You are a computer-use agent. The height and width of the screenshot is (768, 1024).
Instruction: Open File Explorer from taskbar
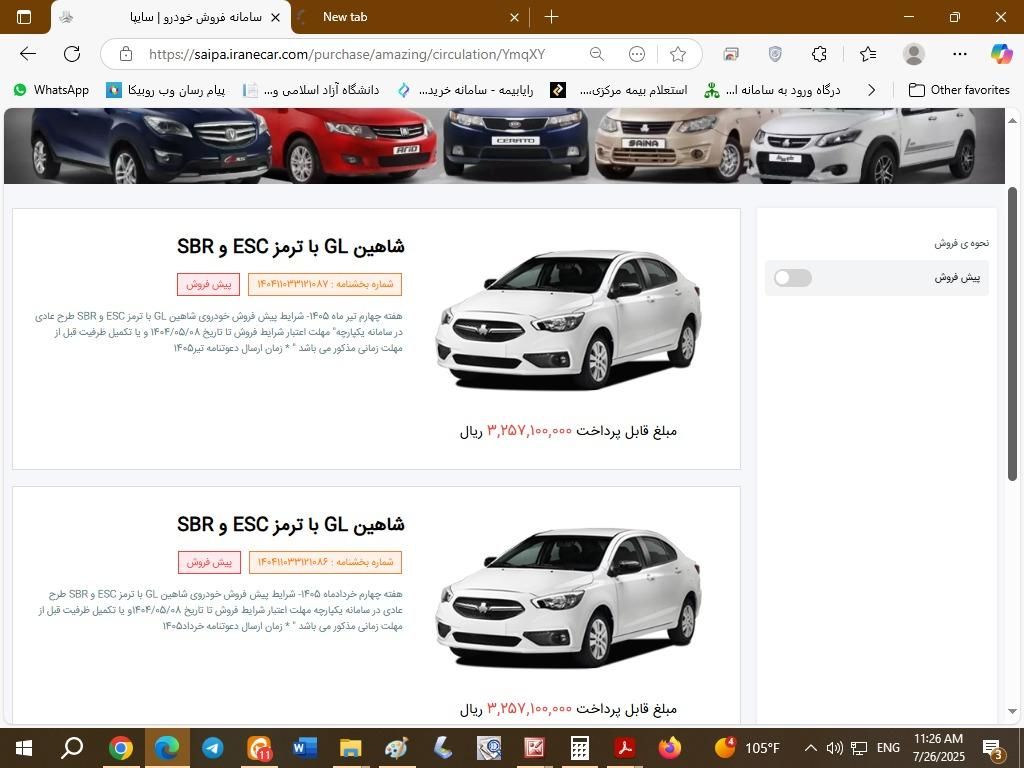pos(350,748)
